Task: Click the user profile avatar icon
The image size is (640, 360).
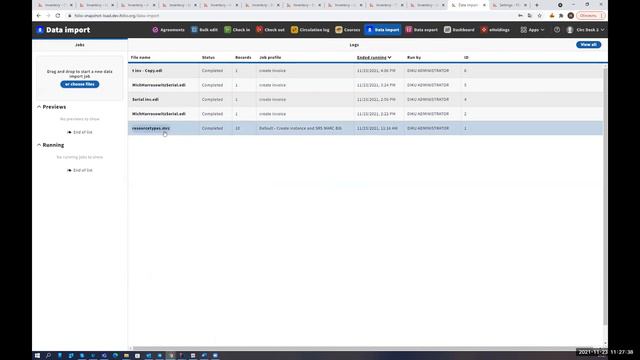Action: pos(570,30)
